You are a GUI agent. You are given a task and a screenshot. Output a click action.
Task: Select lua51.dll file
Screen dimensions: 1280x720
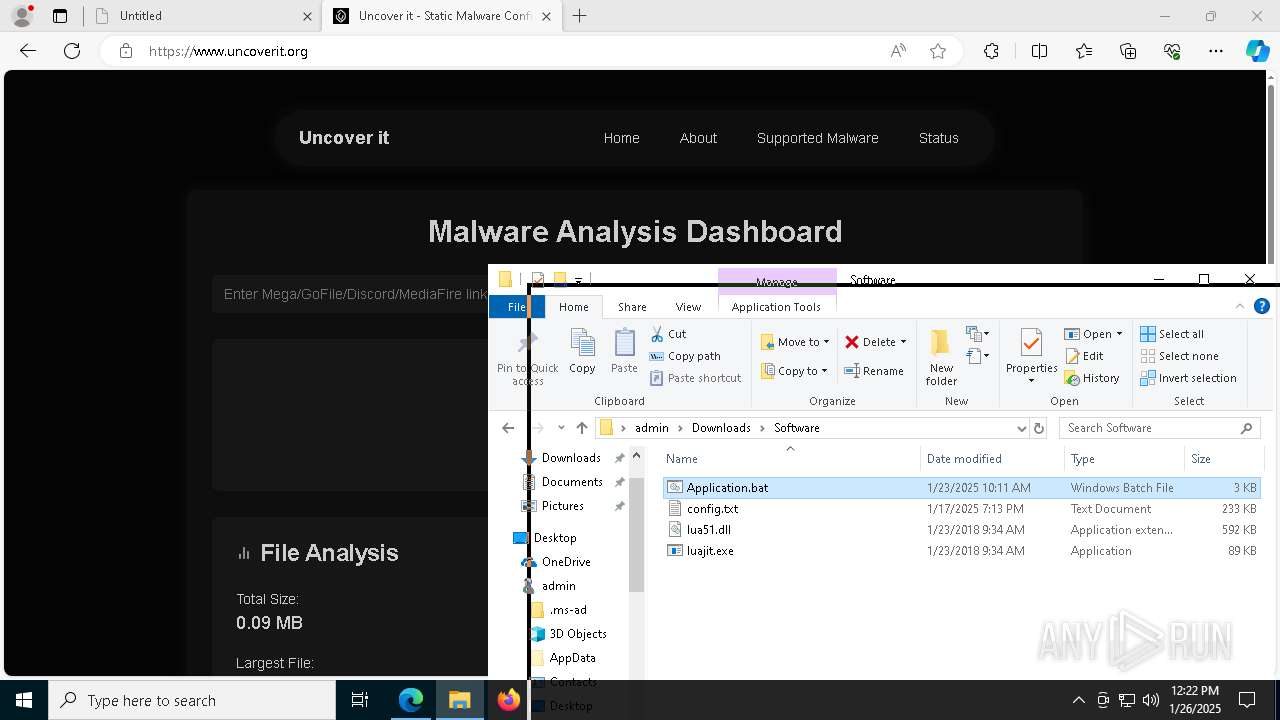708,530
